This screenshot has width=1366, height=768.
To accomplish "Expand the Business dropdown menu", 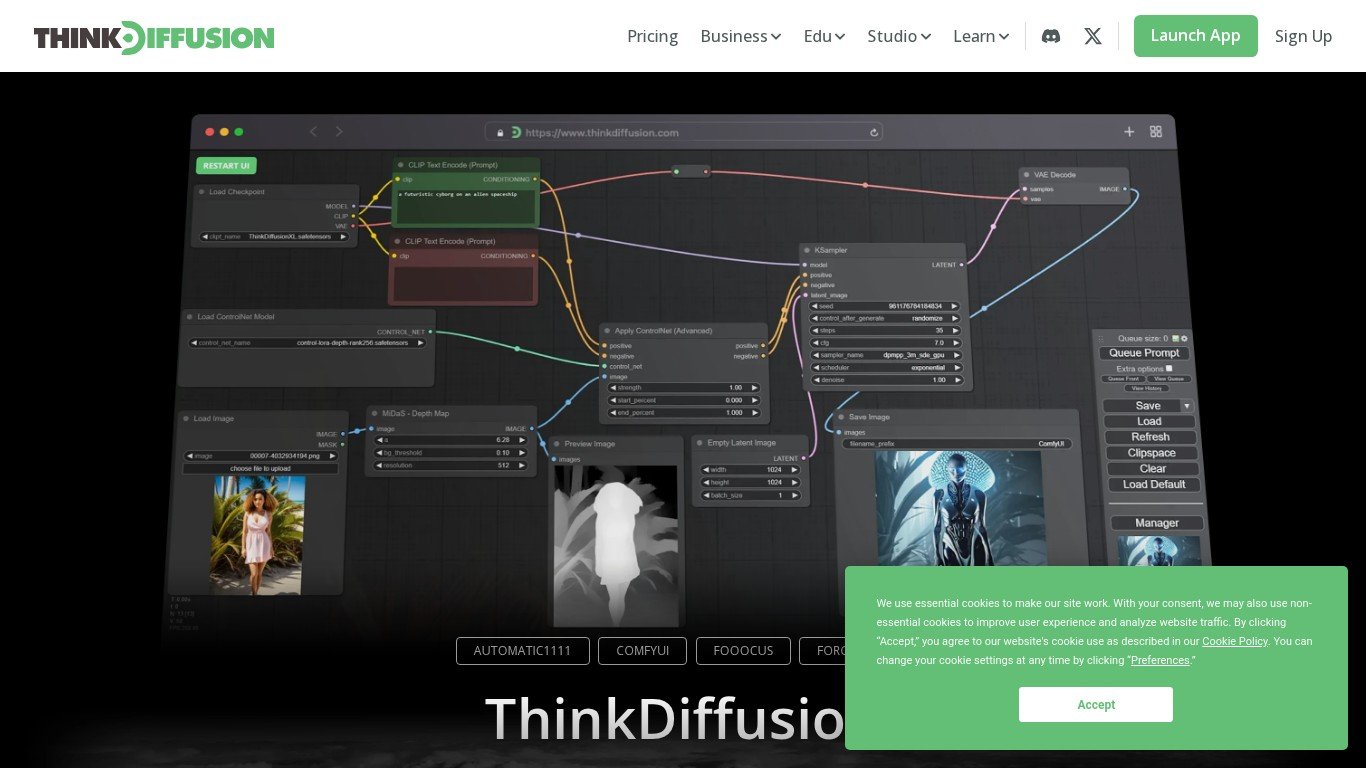I will point(740,36).
